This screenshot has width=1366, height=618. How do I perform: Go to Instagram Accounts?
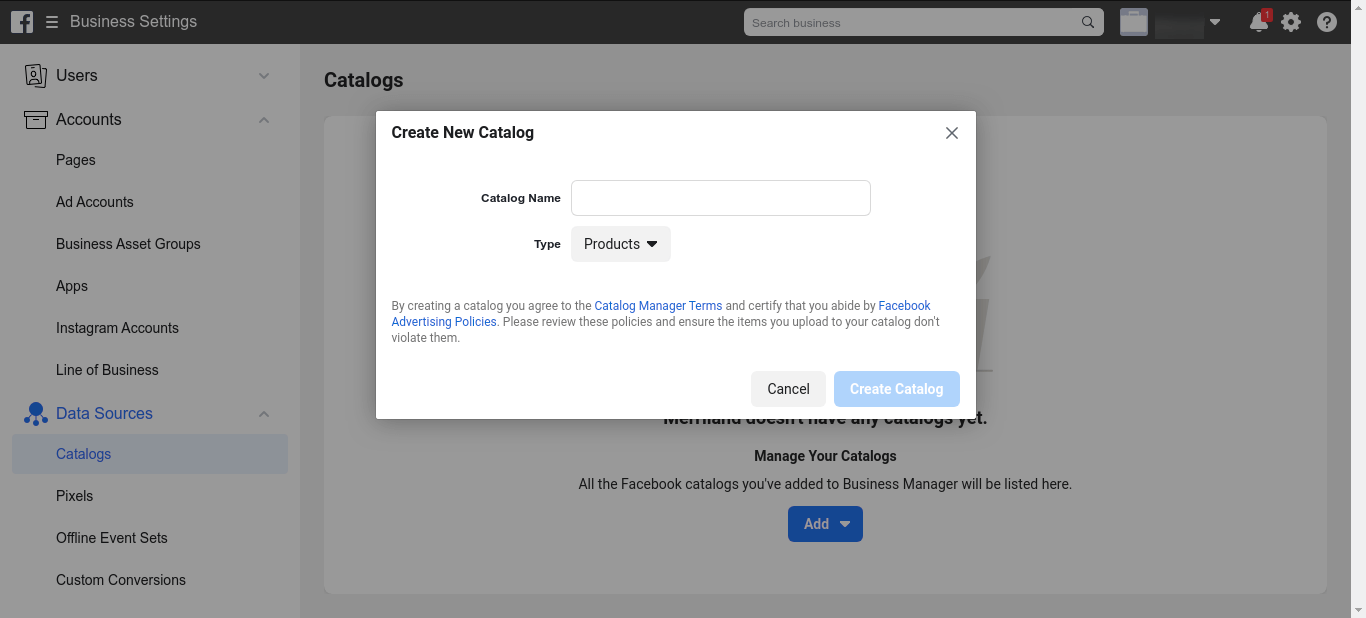[x=117, y=328]
